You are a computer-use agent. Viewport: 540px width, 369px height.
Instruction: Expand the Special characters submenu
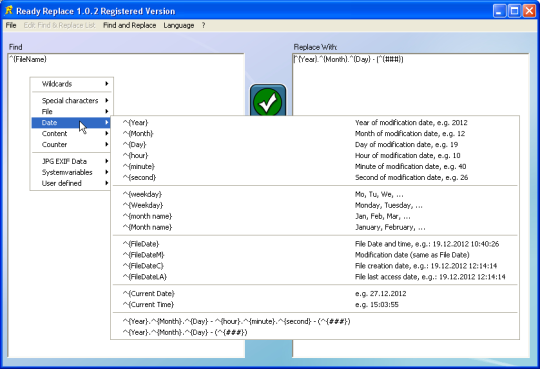point(72,101)
